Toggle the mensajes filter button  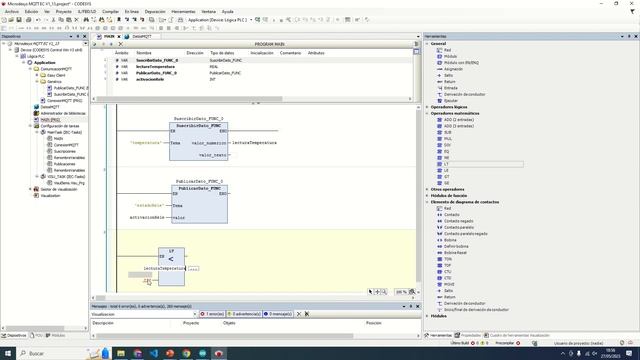click(x=278, y=314)
